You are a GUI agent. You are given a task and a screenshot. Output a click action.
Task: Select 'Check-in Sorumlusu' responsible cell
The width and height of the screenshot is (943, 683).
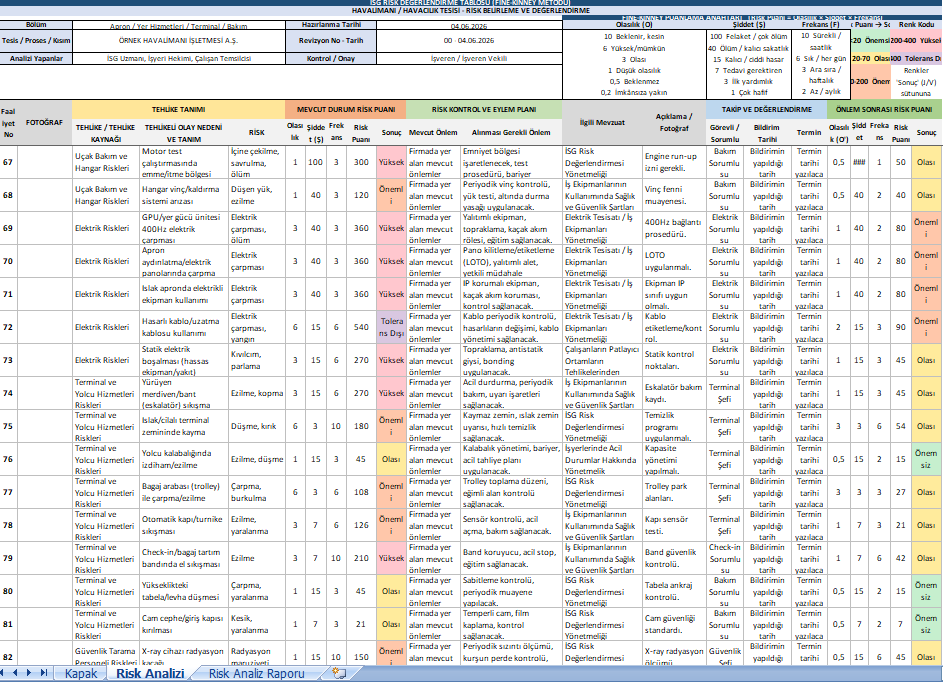coord(725,558)
